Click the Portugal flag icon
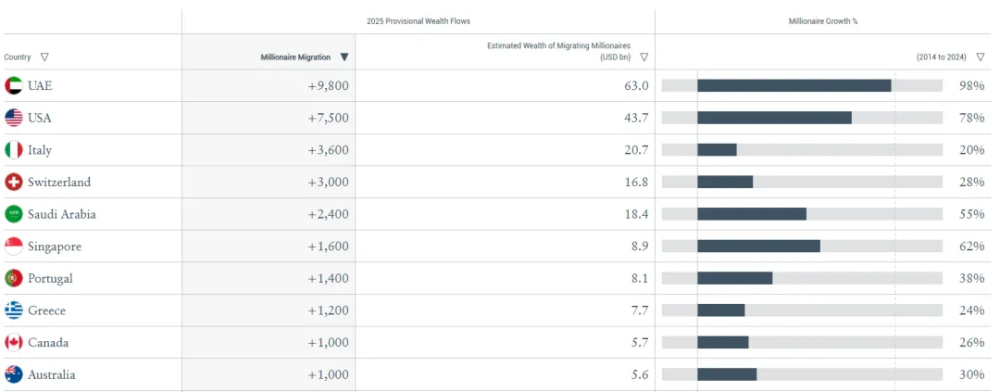Screen dimensions: 1000x392 (x=13, y=279)
